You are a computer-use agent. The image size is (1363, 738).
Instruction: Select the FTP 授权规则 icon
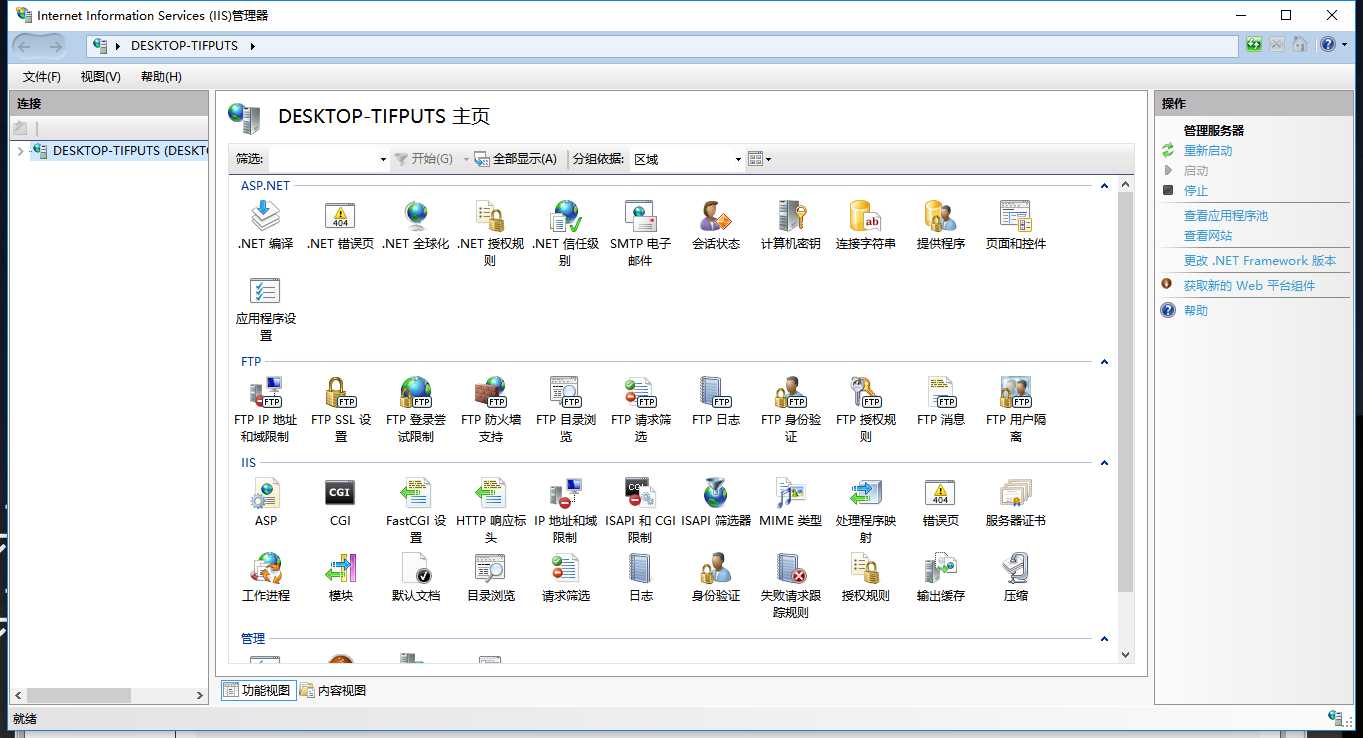click(865, 393)
